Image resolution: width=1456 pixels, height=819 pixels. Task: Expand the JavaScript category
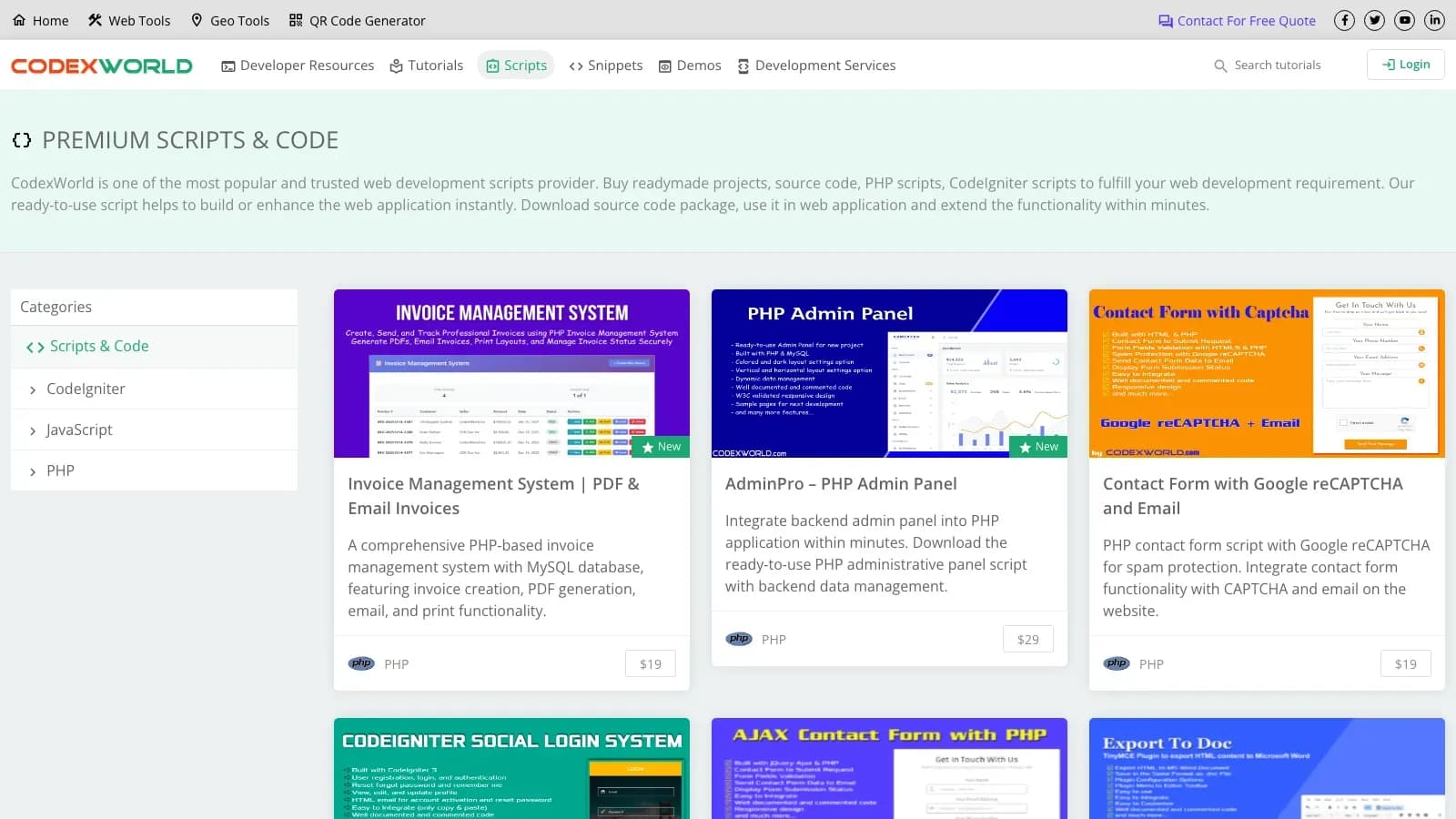[x=154, y=430]
